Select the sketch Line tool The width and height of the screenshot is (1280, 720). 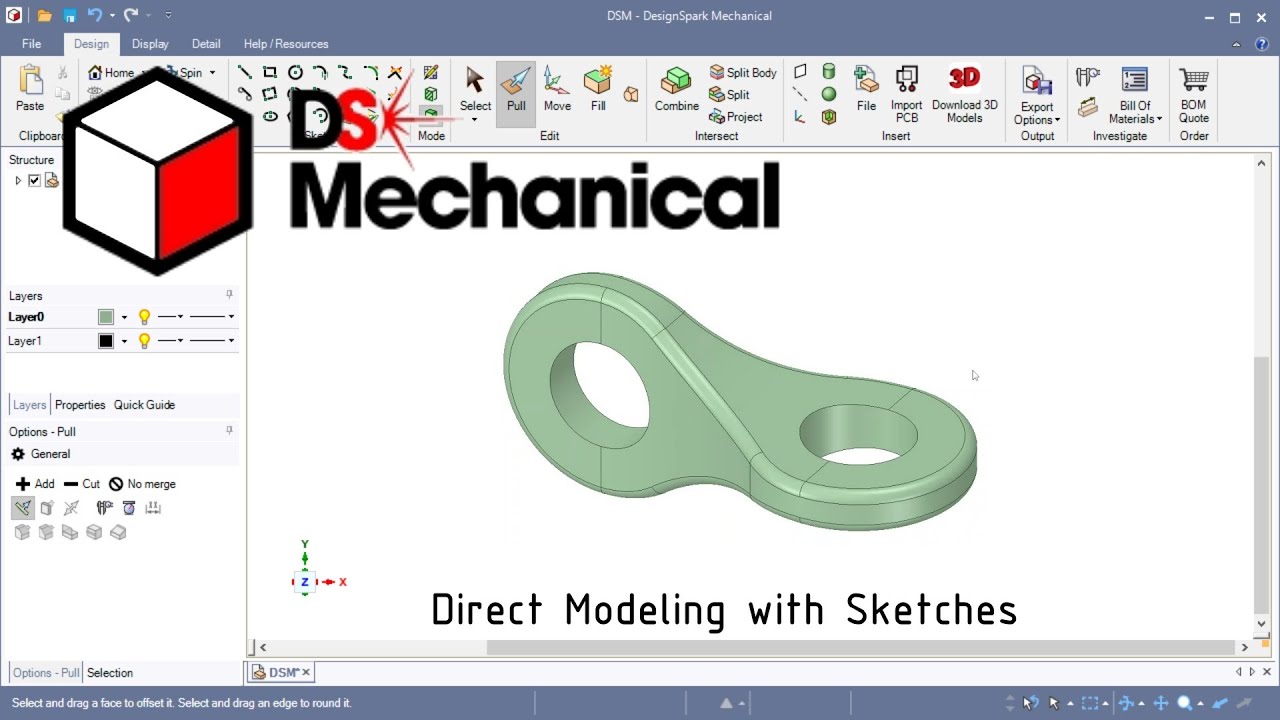[x=244, y=72]
